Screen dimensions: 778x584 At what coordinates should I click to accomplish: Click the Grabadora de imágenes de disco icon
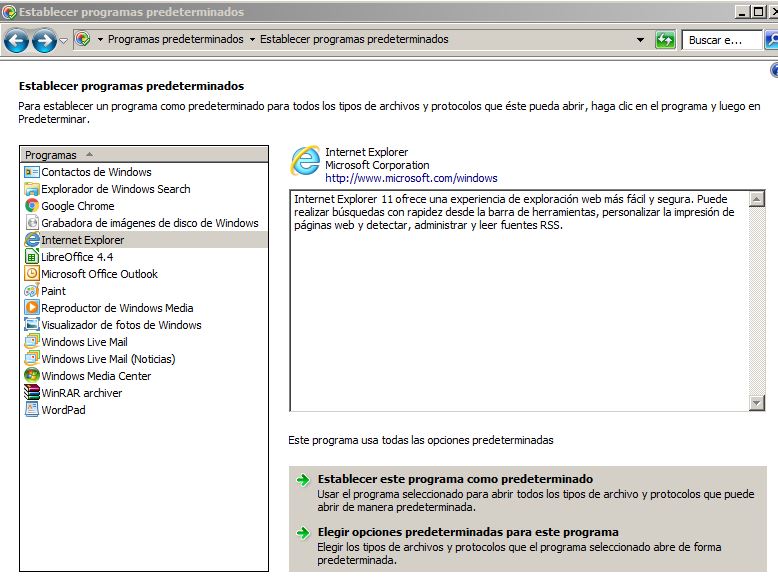pyautogui.click(x=32, y=223)
